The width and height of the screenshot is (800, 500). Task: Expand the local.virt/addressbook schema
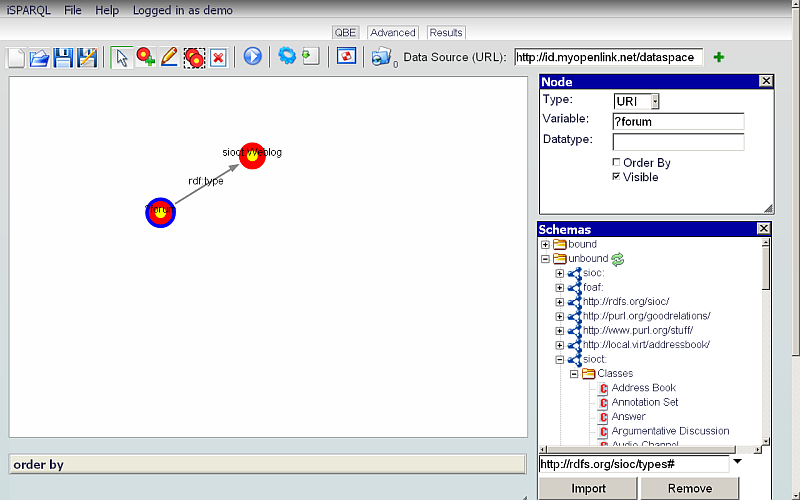point(560,345)
